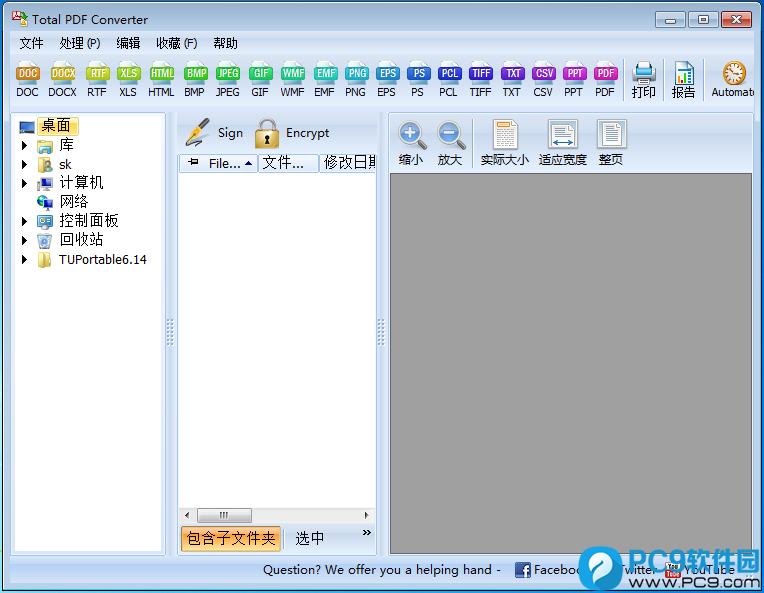Open the 处理 (P) menu
Image resolution: width=764 pixels, height=593 pixels.
click(x=80, y=43)
